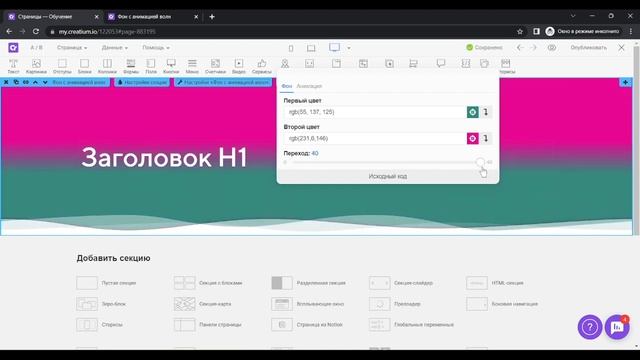Add Разделенная секция
This screenshot has height=360, width=640.
pyautogui.click(x=309, y=283)
